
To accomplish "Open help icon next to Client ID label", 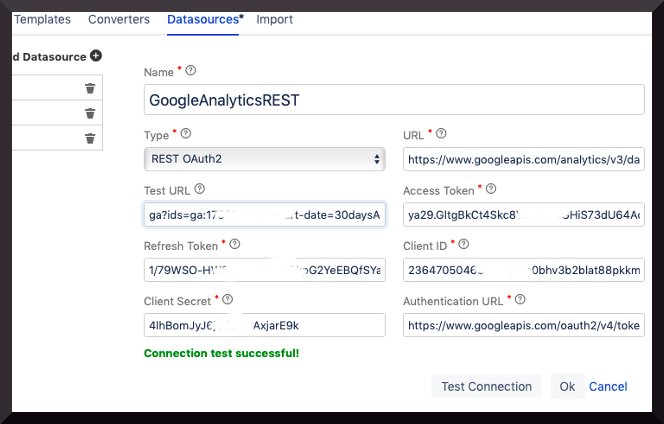I will click(464, 244).
